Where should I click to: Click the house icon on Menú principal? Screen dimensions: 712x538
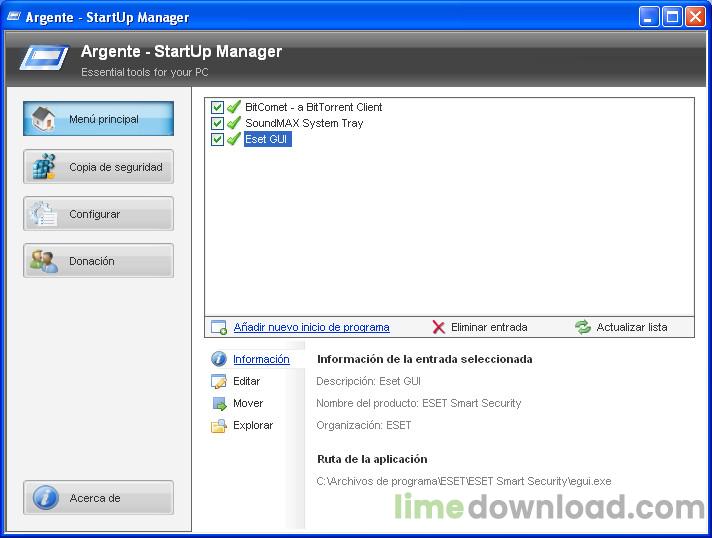(x=43, y=118)
